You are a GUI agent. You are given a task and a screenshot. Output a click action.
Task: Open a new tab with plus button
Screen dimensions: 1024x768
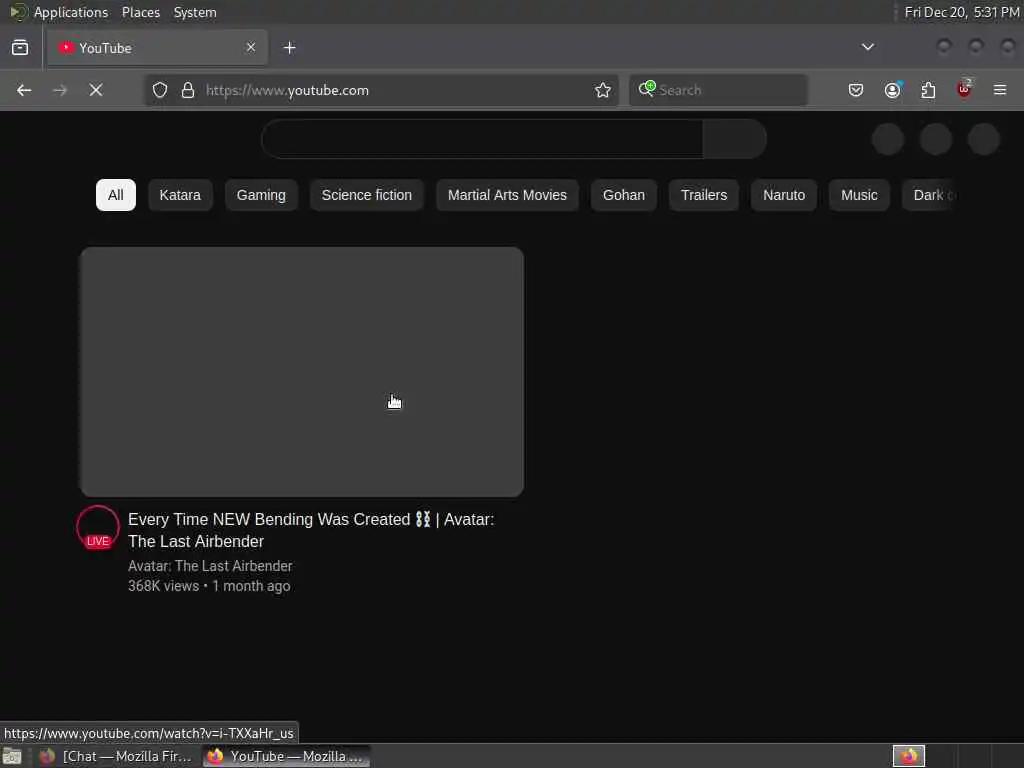(290, 48)
